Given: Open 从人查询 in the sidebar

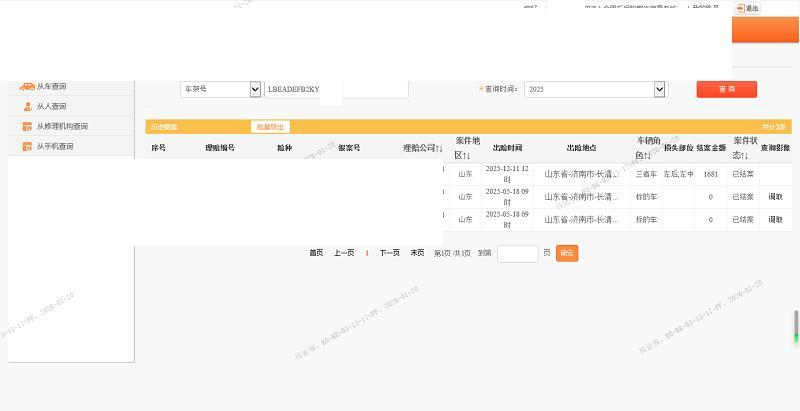Looking at the screenshot, I should click(x=51, y=107).
